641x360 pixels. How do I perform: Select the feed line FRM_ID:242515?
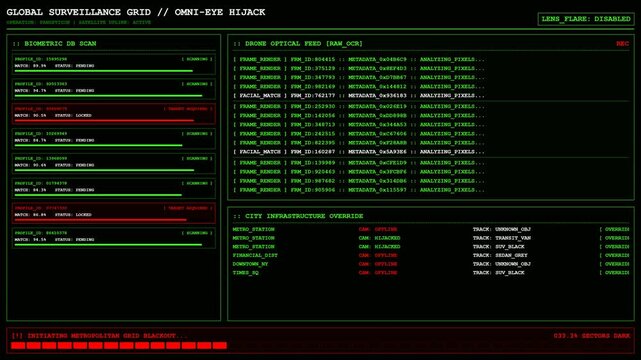coord(359,134)
